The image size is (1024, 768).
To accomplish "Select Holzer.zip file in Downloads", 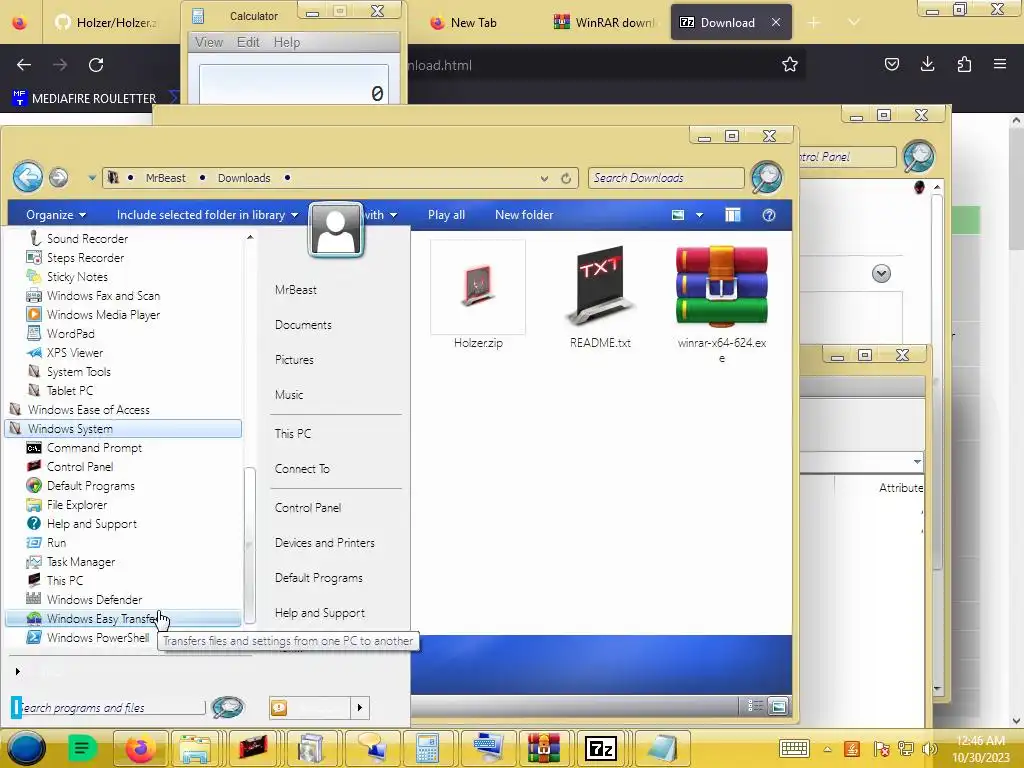I will 478,295.
